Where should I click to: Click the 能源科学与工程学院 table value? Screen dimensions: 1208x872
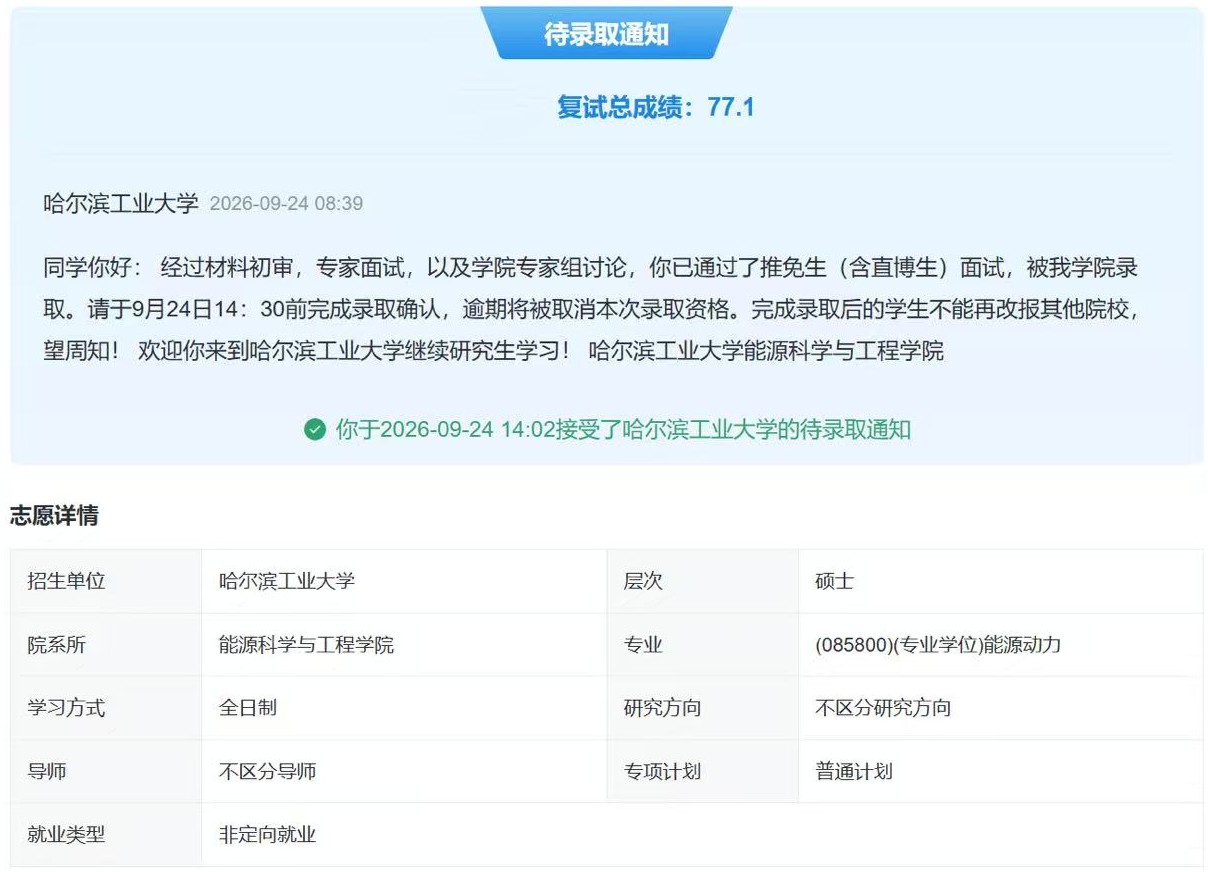click(306, 645)
